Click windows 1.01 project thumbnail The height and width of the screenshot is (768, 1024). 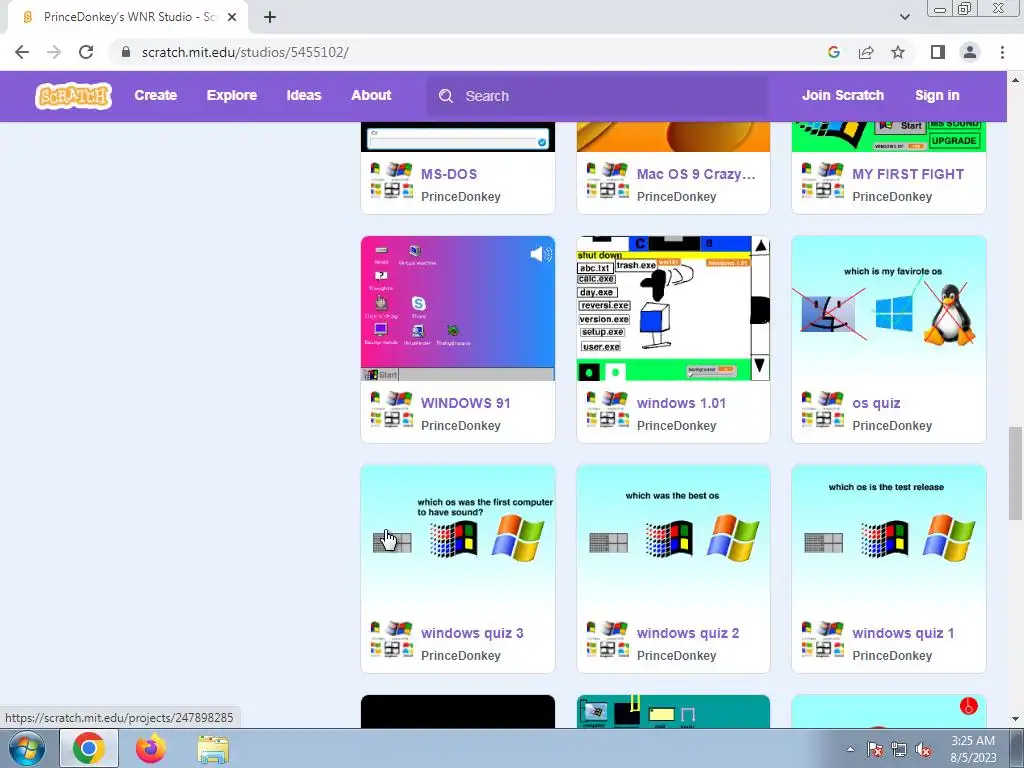(673, 308)
